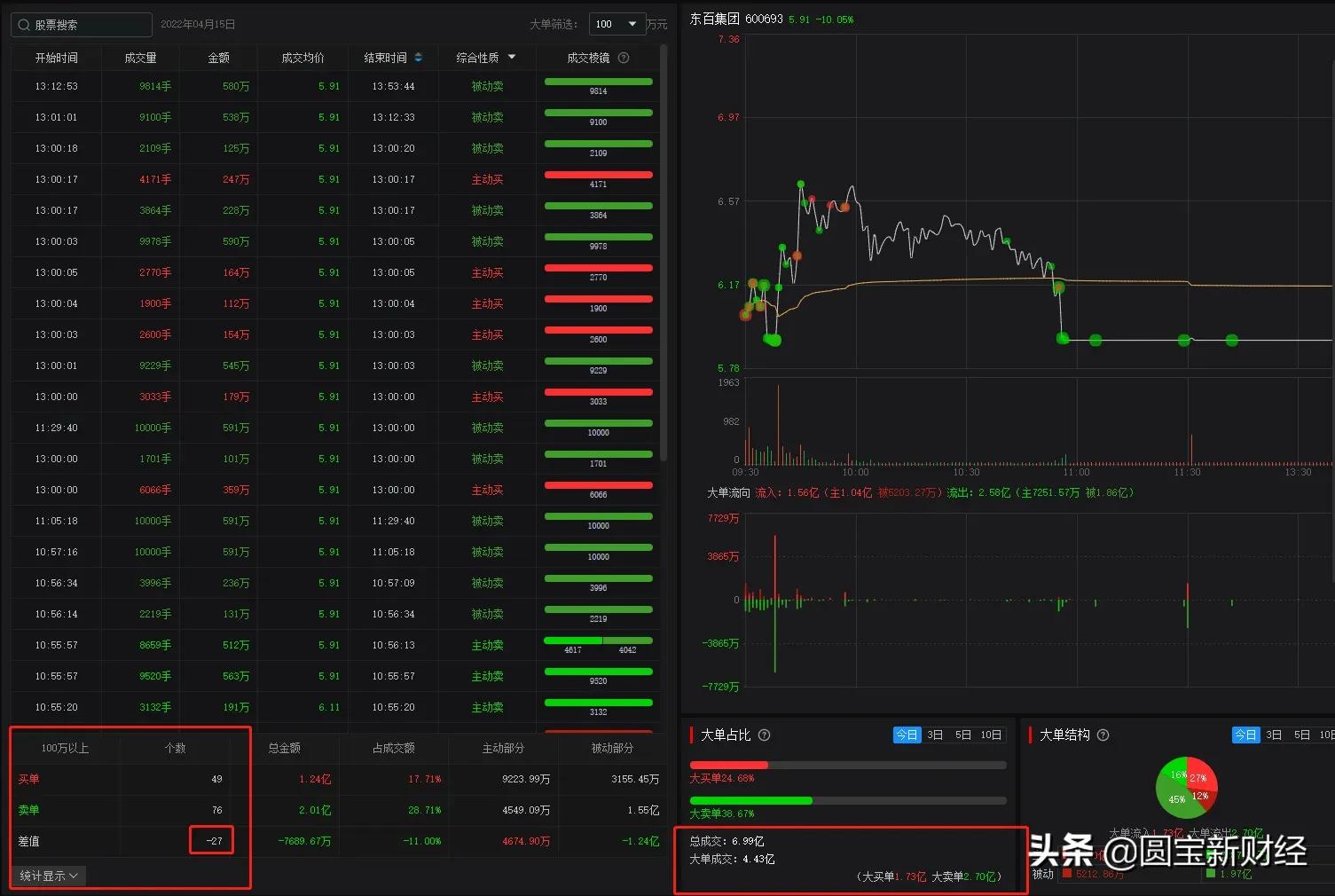The height and width of the screenshot is (896, 1335).
Task: Switch to the 5日 tab under 大单占比
Action: point(963,735)
